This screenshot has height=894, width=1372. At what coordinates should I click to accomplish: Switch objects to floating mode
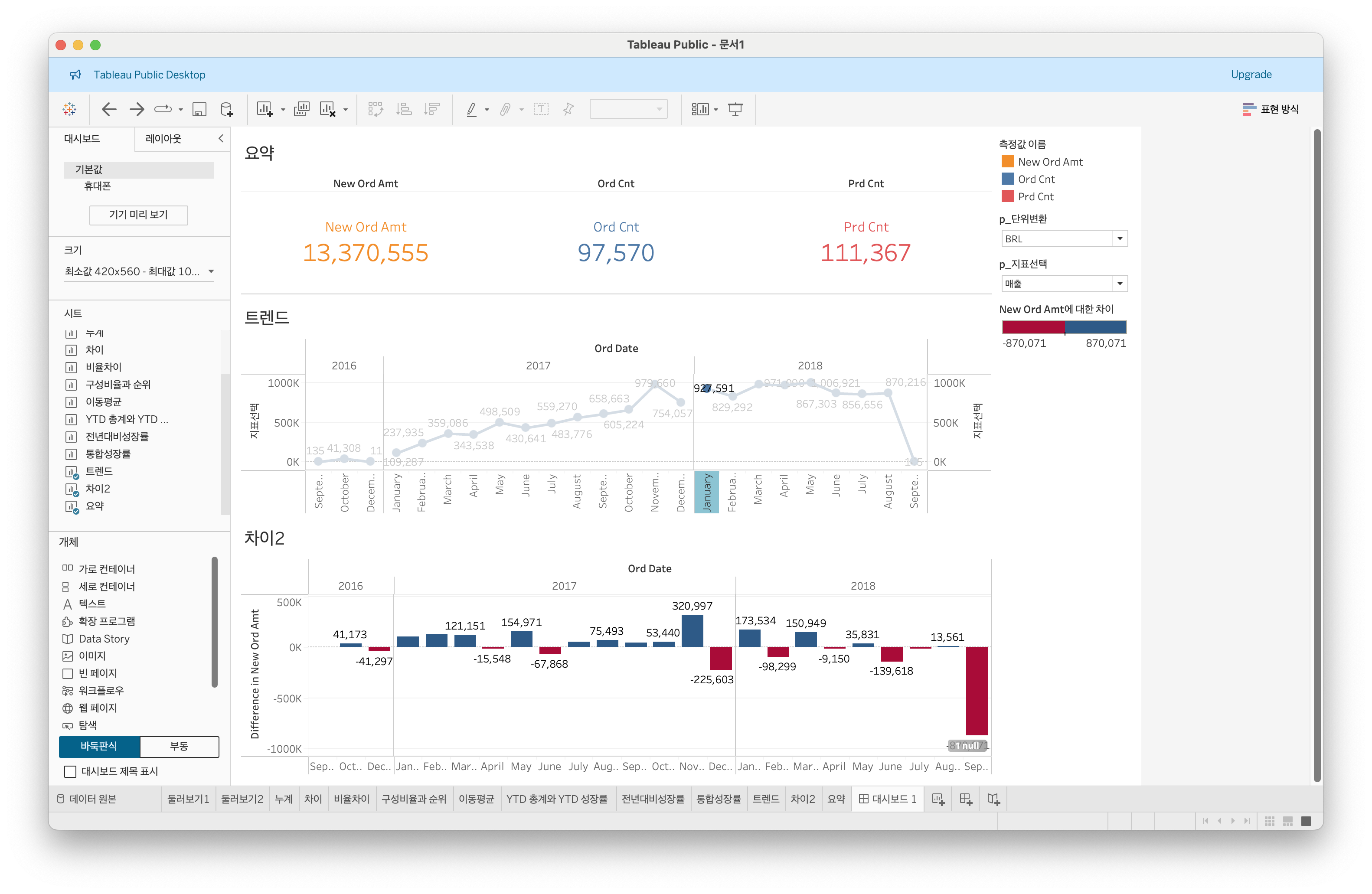[x=179, y=746]
